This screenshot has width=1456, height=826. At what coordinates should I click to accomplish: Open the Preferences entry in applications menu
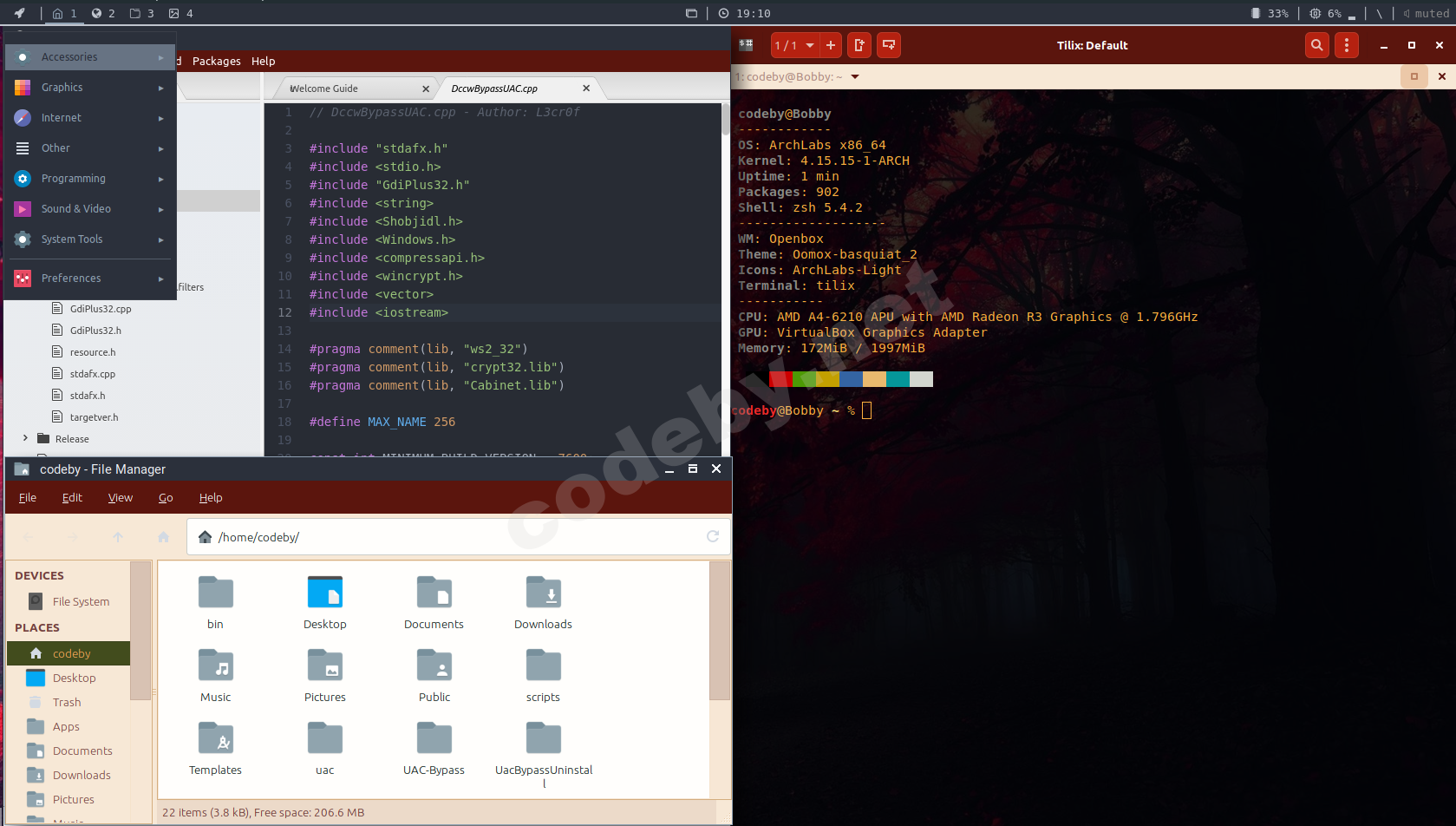coord(71,278)
